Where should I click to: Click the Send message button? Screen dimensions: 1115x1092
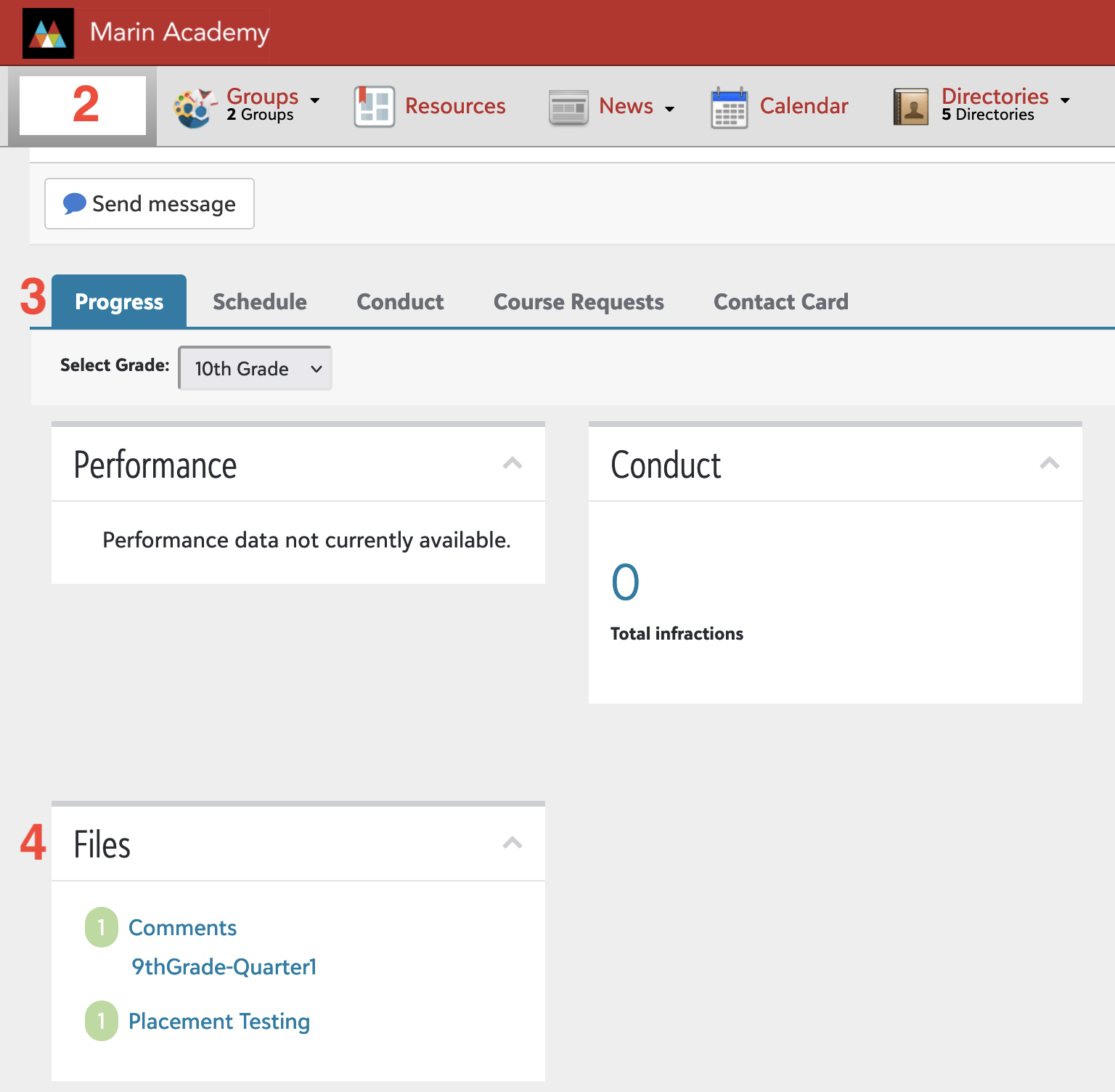point(150,203)
